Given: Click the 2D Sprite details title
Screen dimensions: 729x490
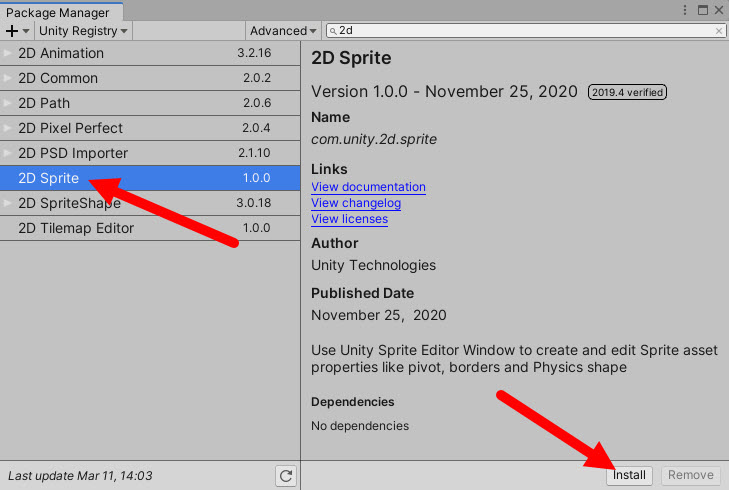Looking at the screenshot, I should pyautogui.click(x=351, y=58).
